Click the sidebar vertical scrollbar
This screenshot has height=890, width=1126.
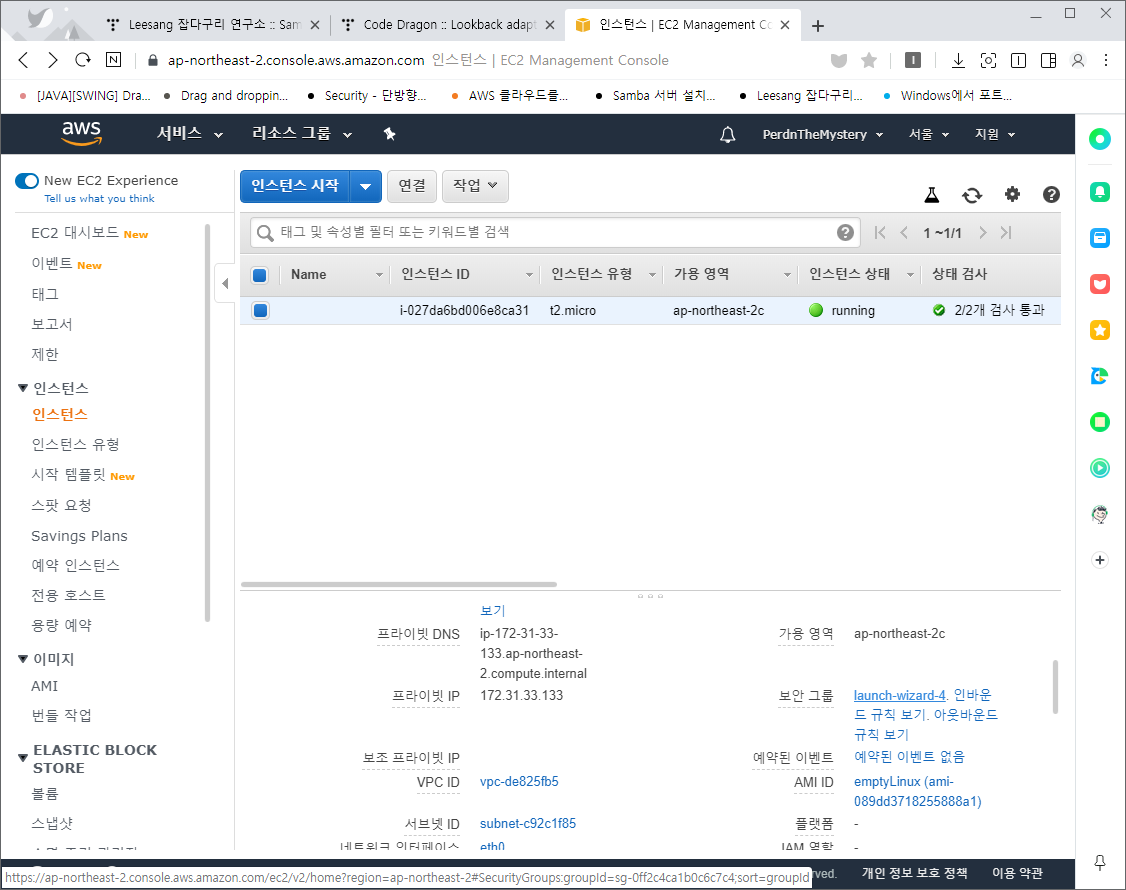208,422
